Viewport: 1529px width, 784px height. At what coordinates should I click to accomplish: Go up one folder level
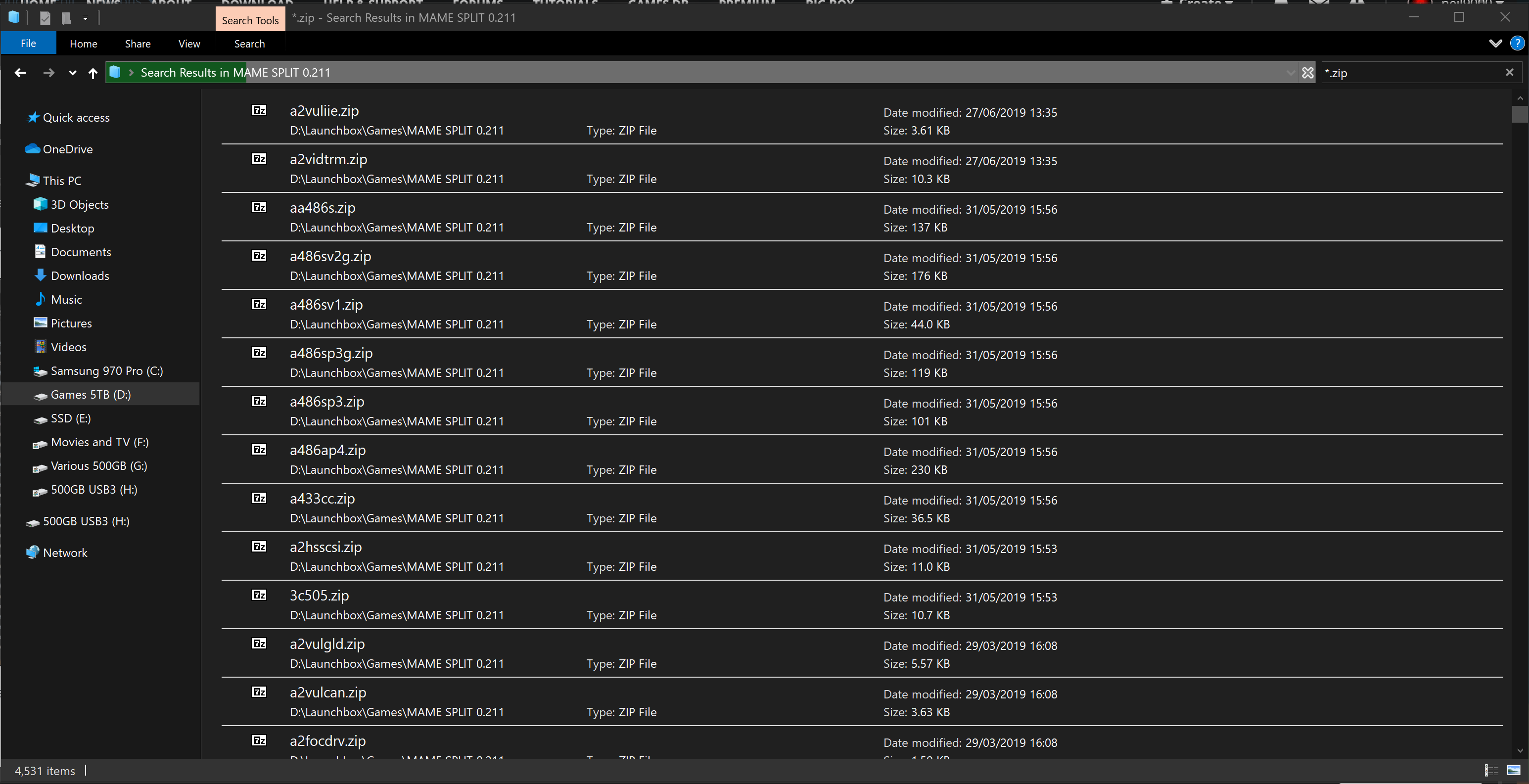(93, 73)
